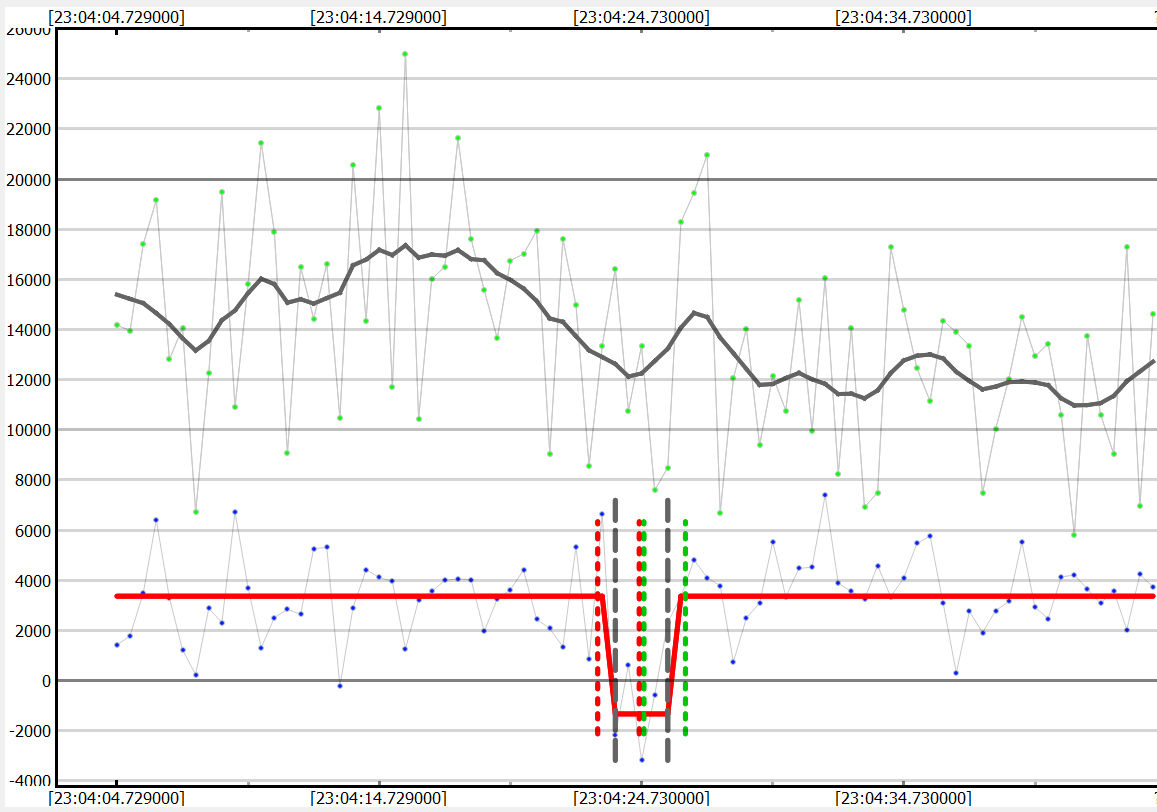1157x812 pixels.
Task: Click the 12000 y-axis label
Action: (28, 380)
